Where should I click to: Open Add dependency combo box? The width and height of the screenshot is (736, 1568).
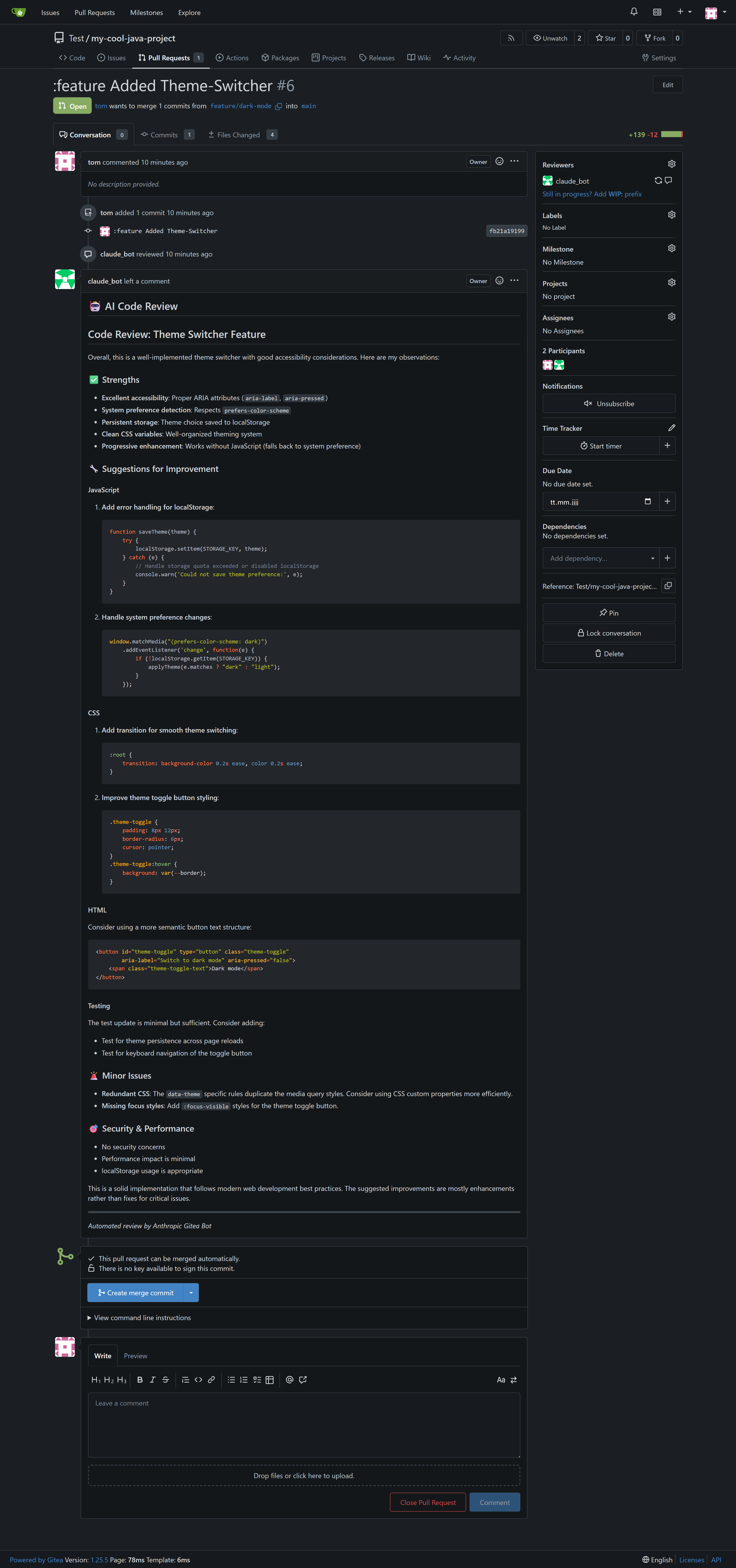(600, 558)
